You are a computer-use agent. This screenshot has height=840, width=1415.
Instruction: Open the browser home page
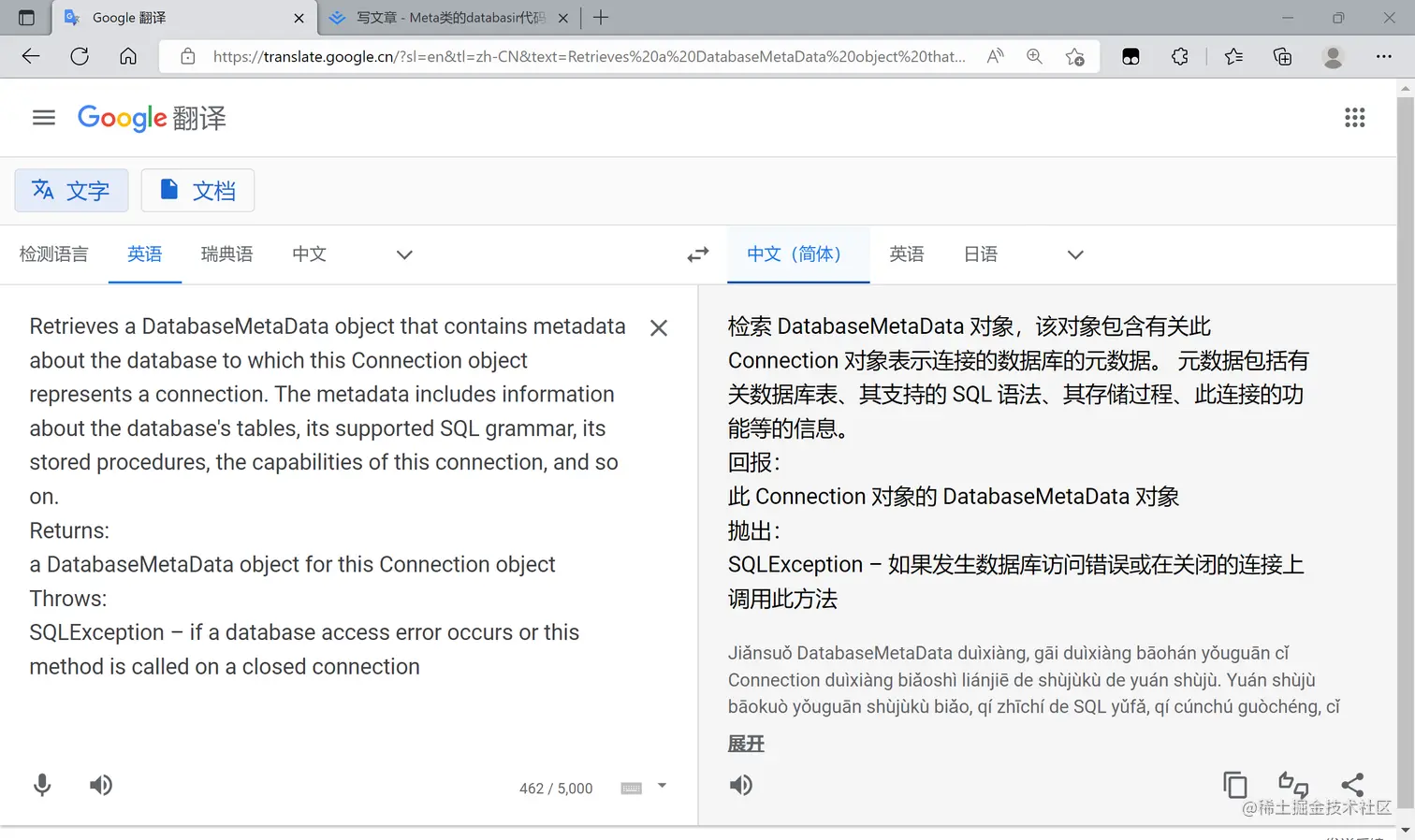(128, 56)
